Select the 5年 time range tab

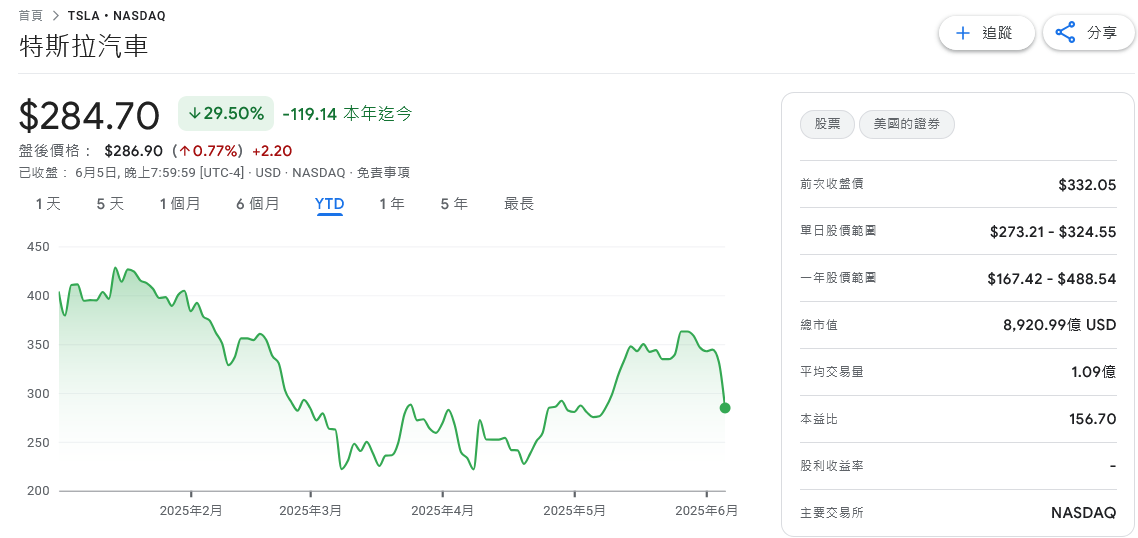(x=454, y=204)
